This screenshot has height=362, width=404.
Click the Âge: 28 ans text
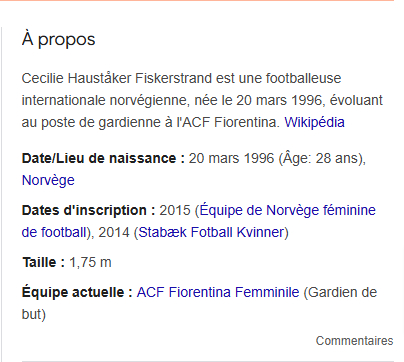click(x=321, y=158)
